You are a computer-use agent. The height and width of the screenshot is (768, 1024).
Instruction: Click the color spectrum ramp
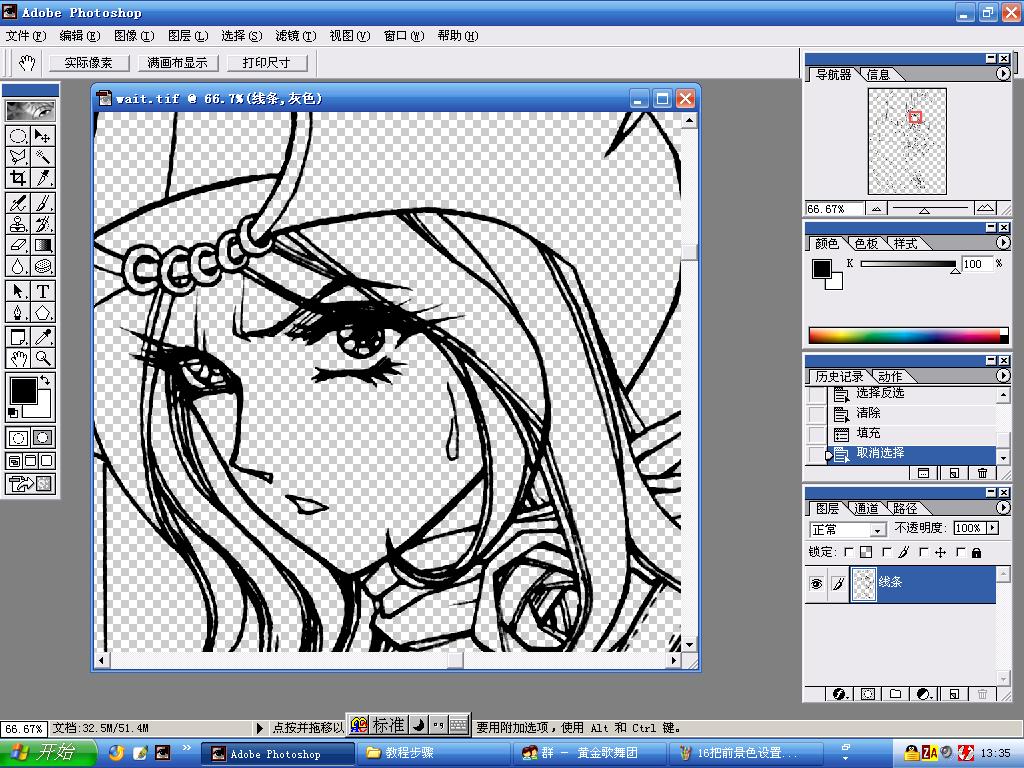(908, 335)
